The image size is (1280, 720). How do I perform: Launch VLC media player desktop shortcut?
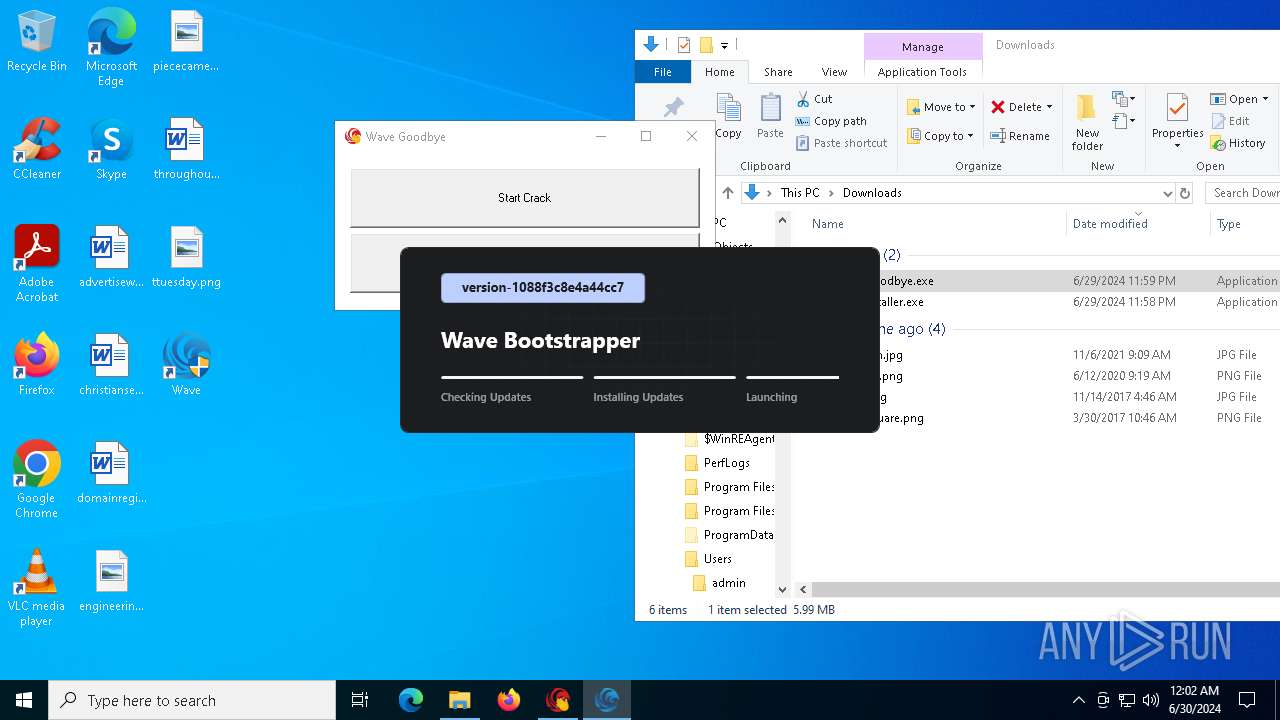click(37, 588)
